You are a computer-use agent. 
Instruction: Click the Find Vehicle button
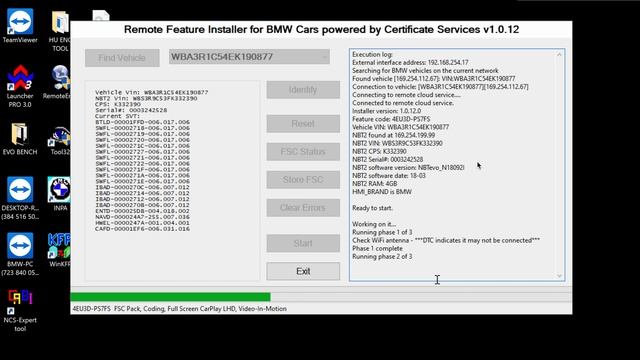122,58
